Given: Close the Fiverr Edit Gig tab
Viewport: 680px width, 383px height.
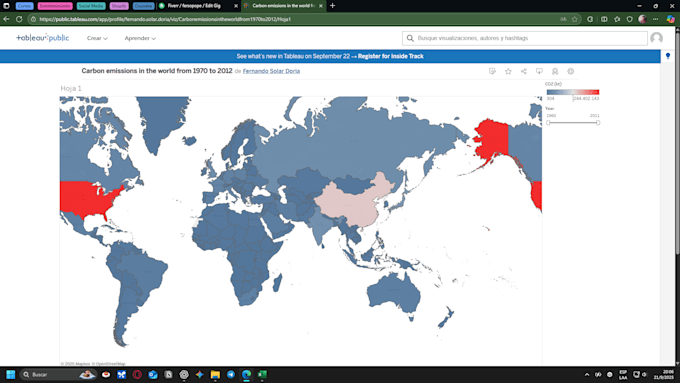Looking at the screenshot, I should [236, 6].
